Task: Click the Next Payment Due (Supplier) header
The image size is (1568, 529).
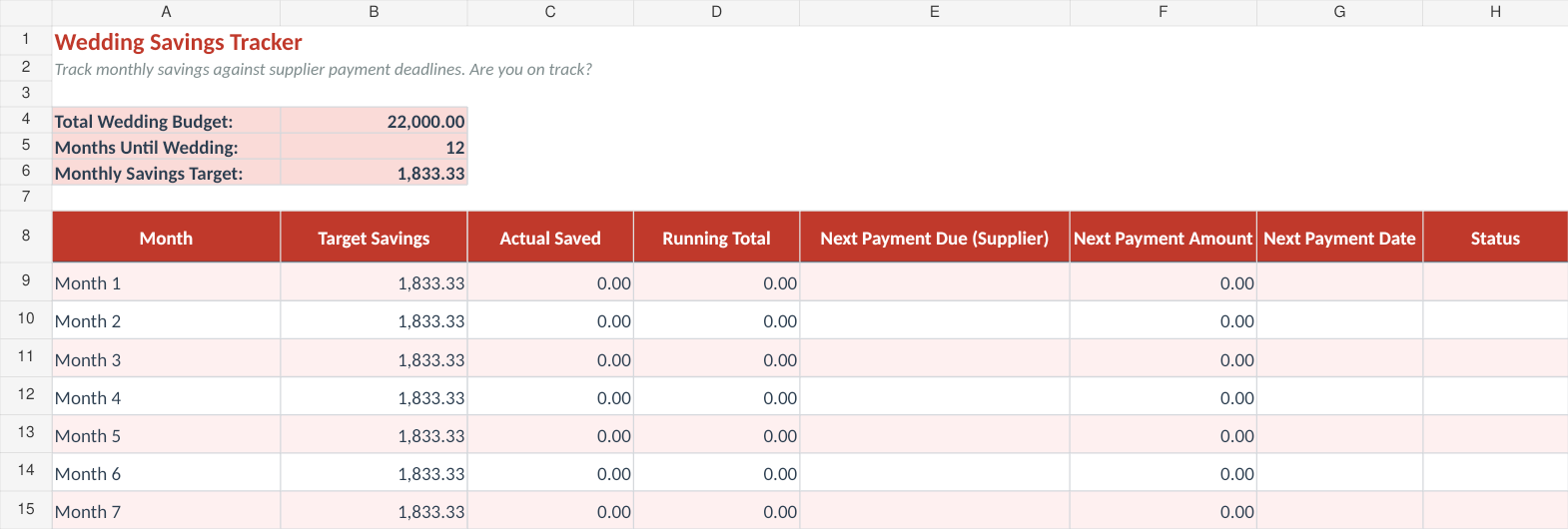Action: 935,237
